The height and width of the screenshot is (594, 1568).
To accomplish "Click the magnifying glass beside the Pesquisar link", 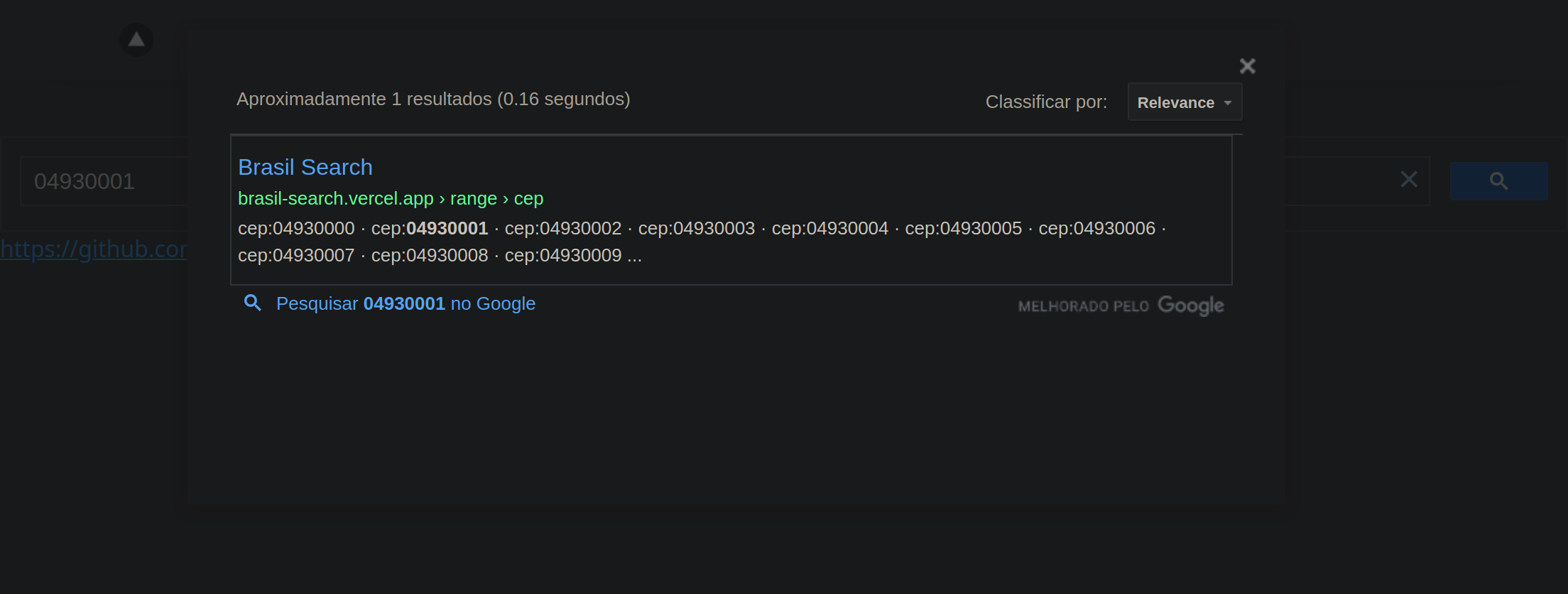I will coord(253,303).
